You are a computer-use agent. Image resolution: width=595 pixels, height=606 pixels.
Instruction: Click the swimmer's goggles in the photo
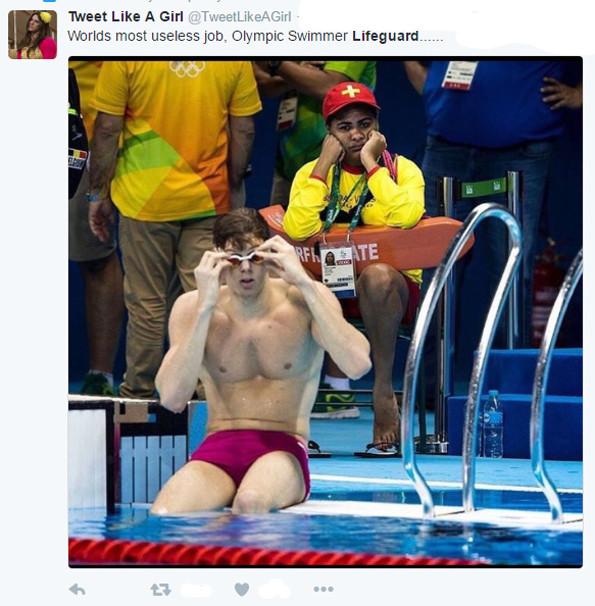pos(246,259)
